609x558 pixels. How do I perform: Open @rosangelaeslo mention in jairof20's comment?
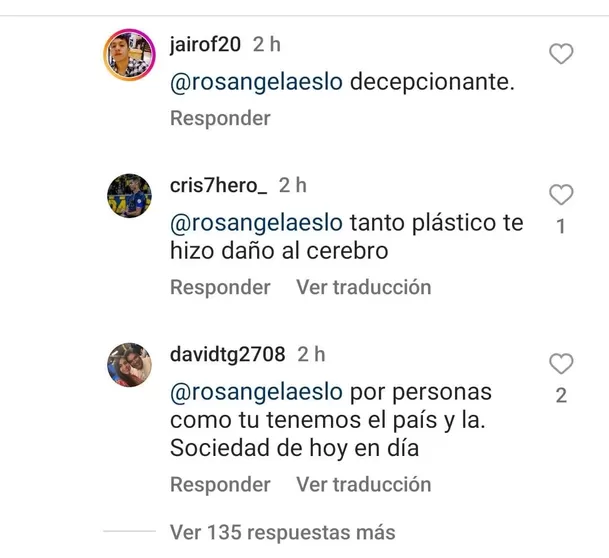256,82
